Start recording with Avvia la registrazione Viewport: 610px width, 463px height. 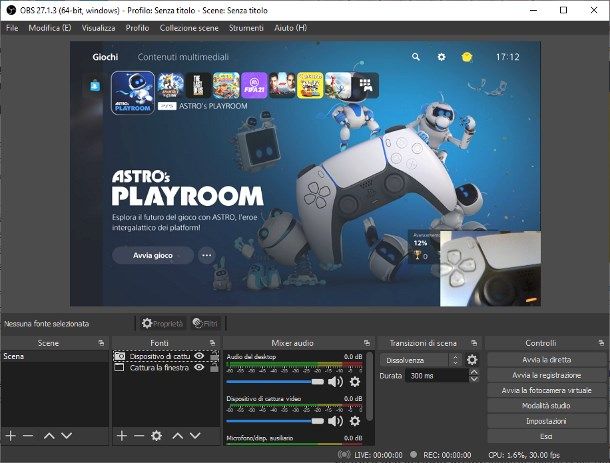pos(547,375)
